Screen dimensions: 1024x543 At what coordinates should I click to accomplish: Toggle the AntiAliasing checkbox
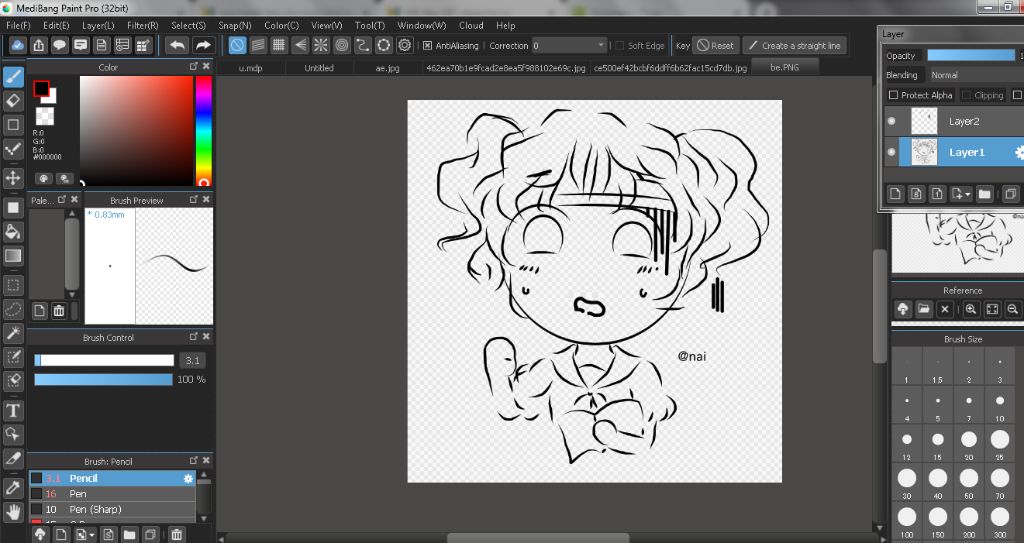[x=428, y=46]
